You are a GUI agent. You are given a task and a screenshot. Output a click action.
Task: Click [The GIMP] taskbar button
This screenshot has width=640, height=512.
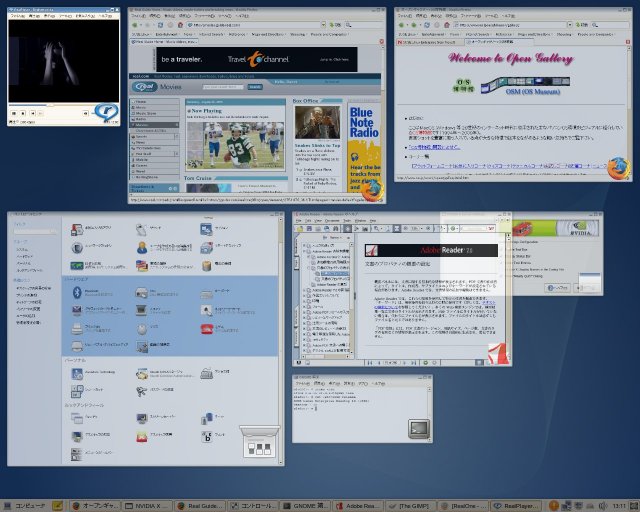411,506
